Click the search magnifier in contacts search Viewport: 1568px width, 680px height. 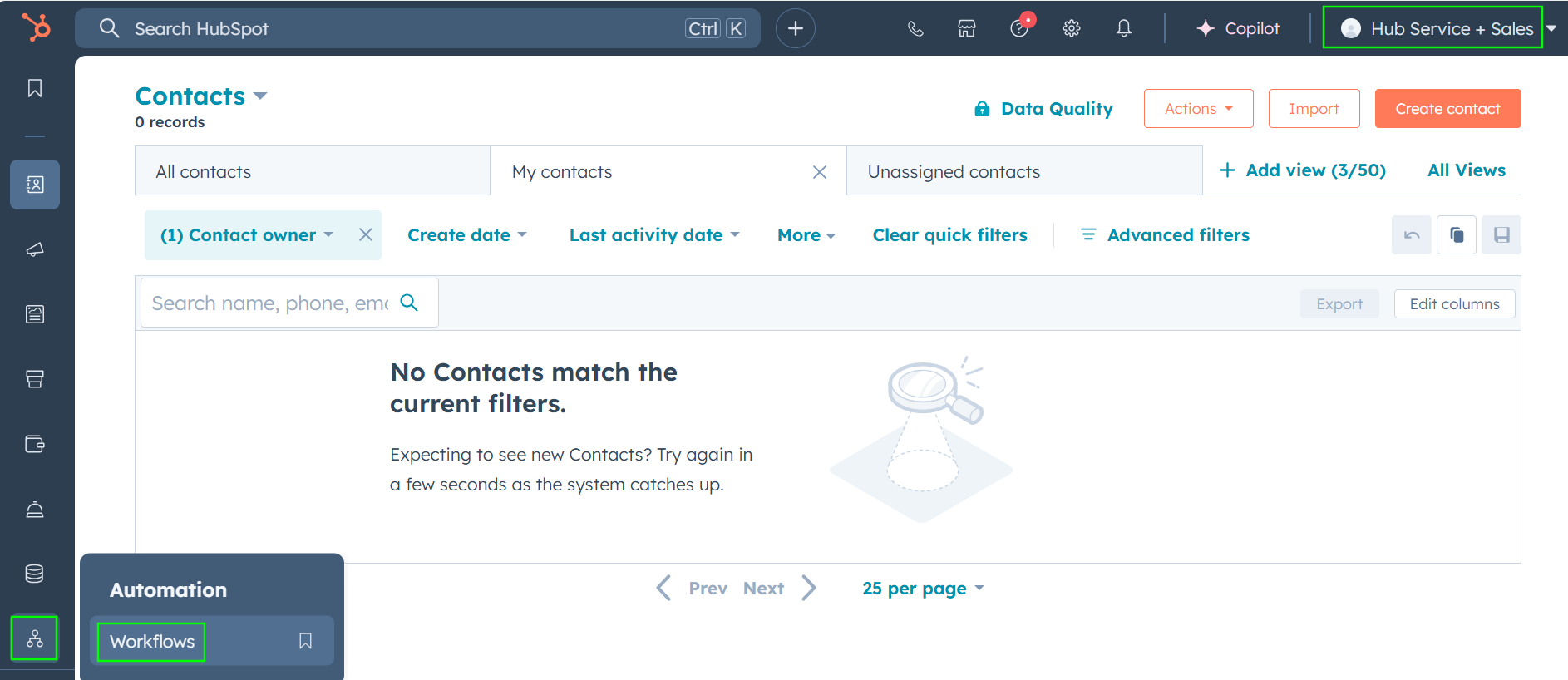pos(409,303)
